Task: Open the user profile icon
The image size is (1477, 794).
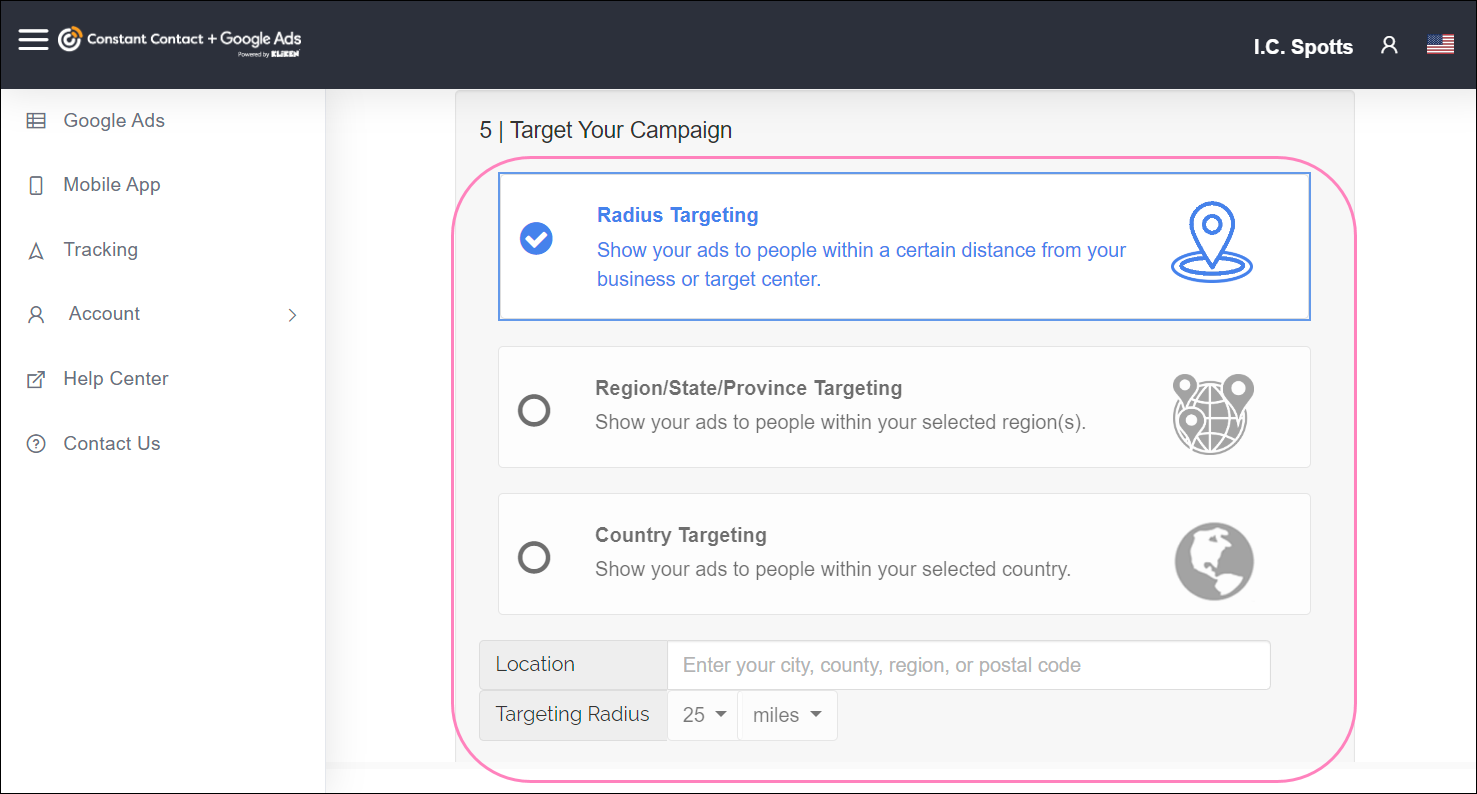Action: point(1389,45)
